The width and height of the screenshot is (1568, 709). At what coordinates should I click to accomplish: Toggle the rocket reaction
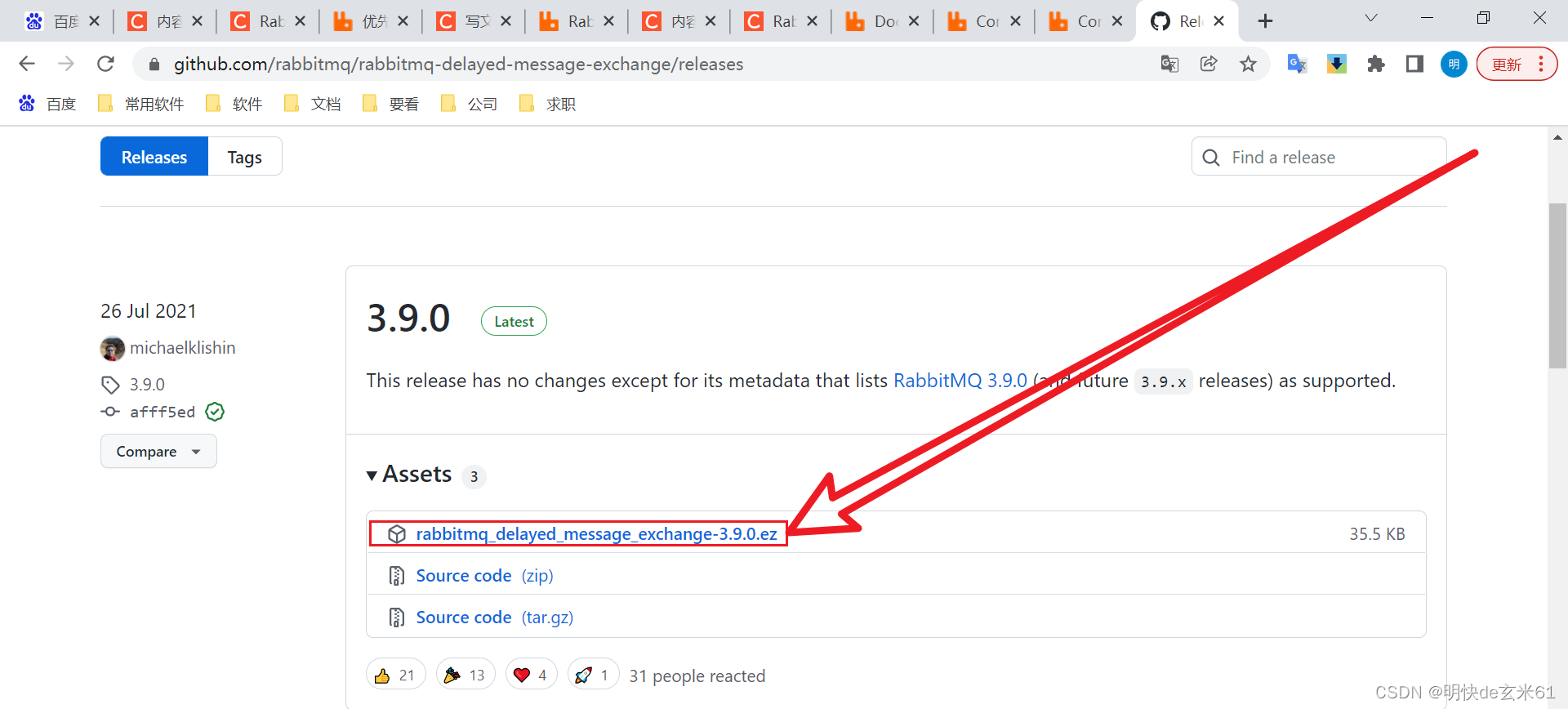click(594, 675)
